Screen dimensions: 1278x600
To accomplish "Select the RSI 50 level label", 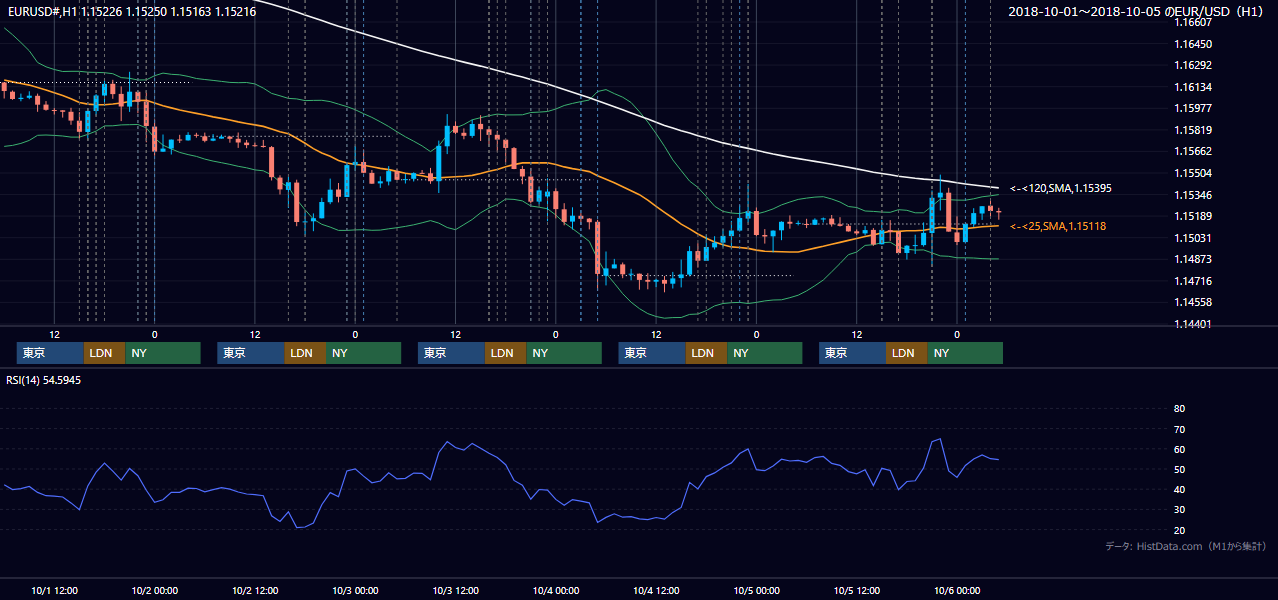I will (x=1179, y=469).
